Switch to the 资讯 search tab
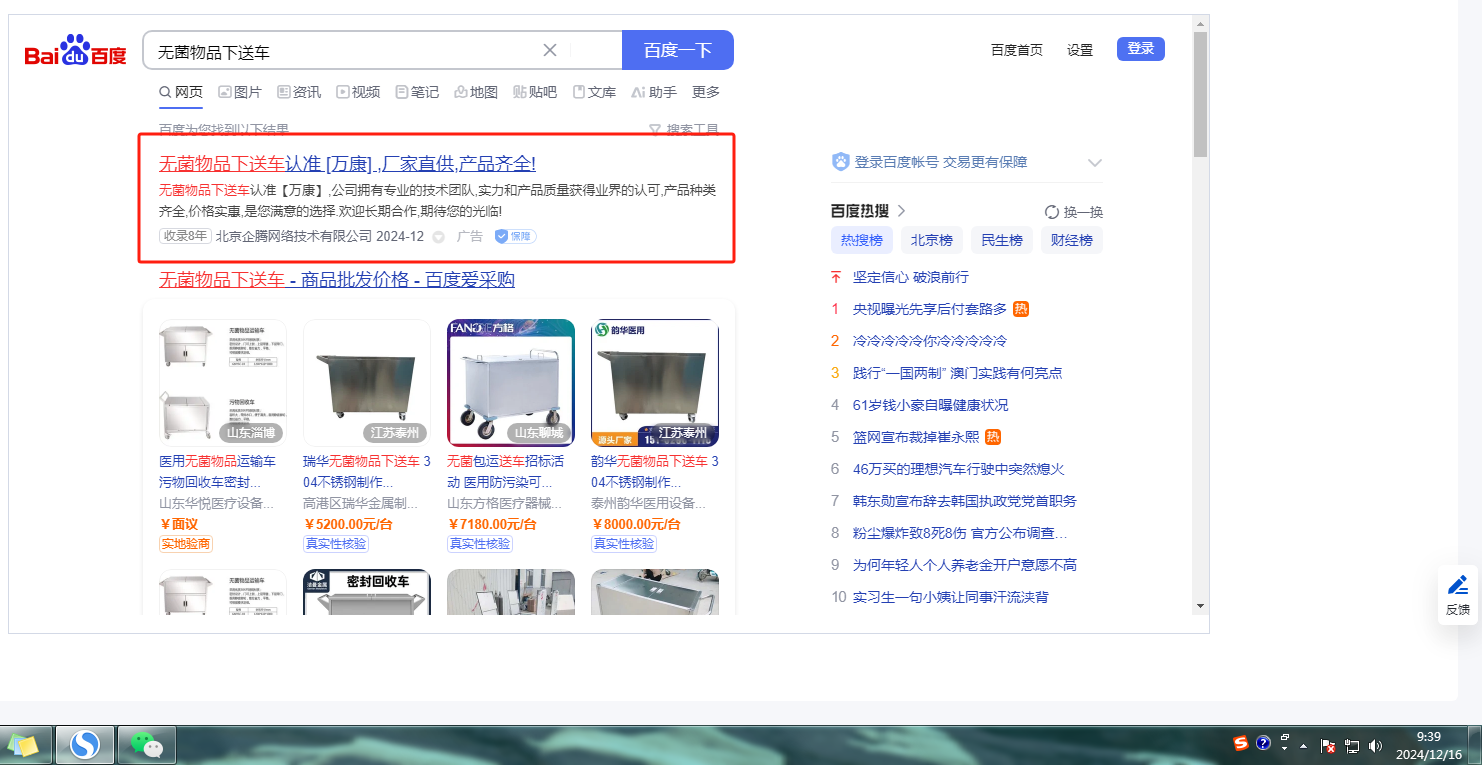The image size is (1482, 765). pos(299,92)
